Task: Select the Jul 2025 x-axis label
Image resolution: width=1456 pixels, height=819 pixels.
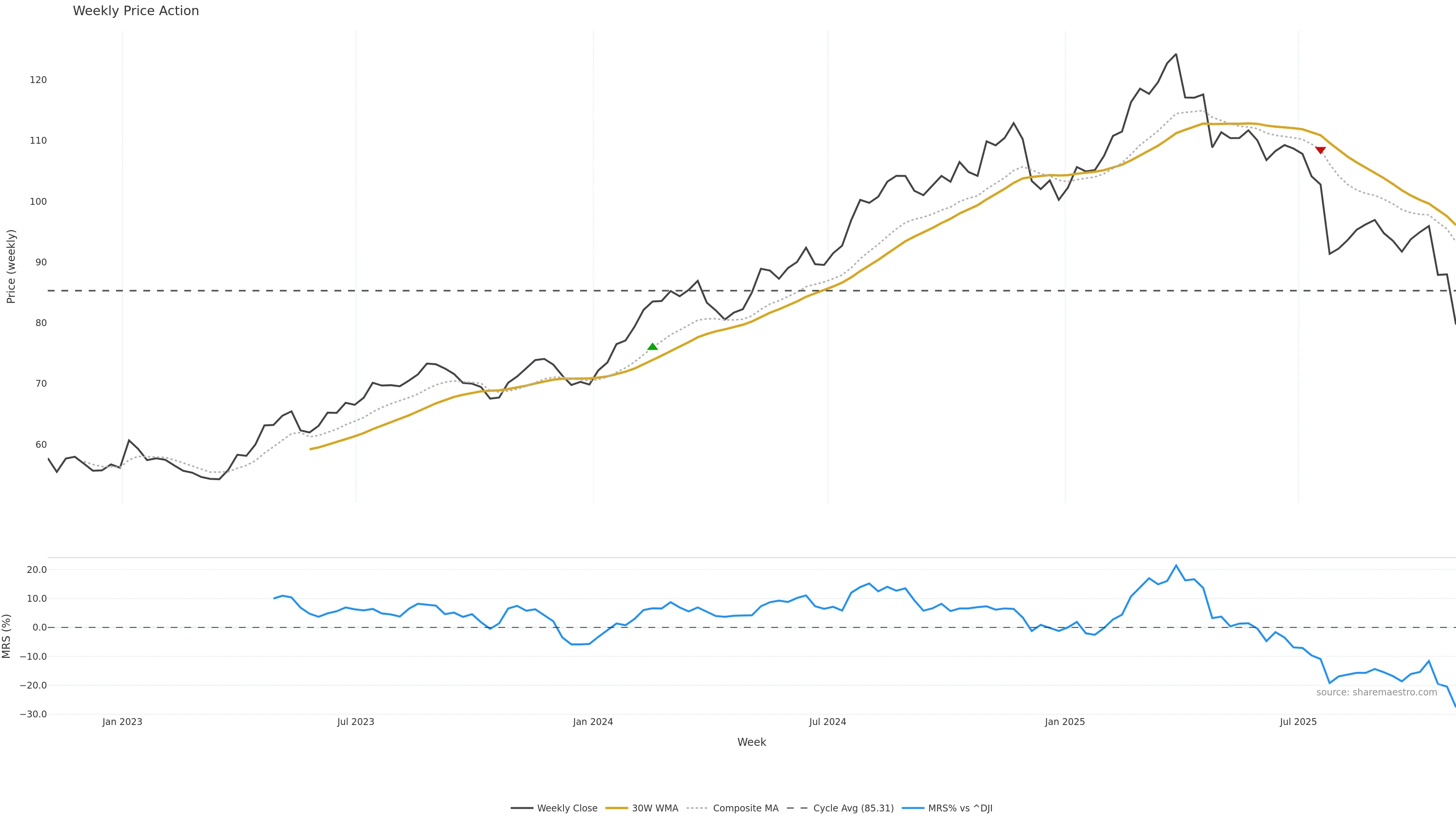Action: coord(1298,722)
